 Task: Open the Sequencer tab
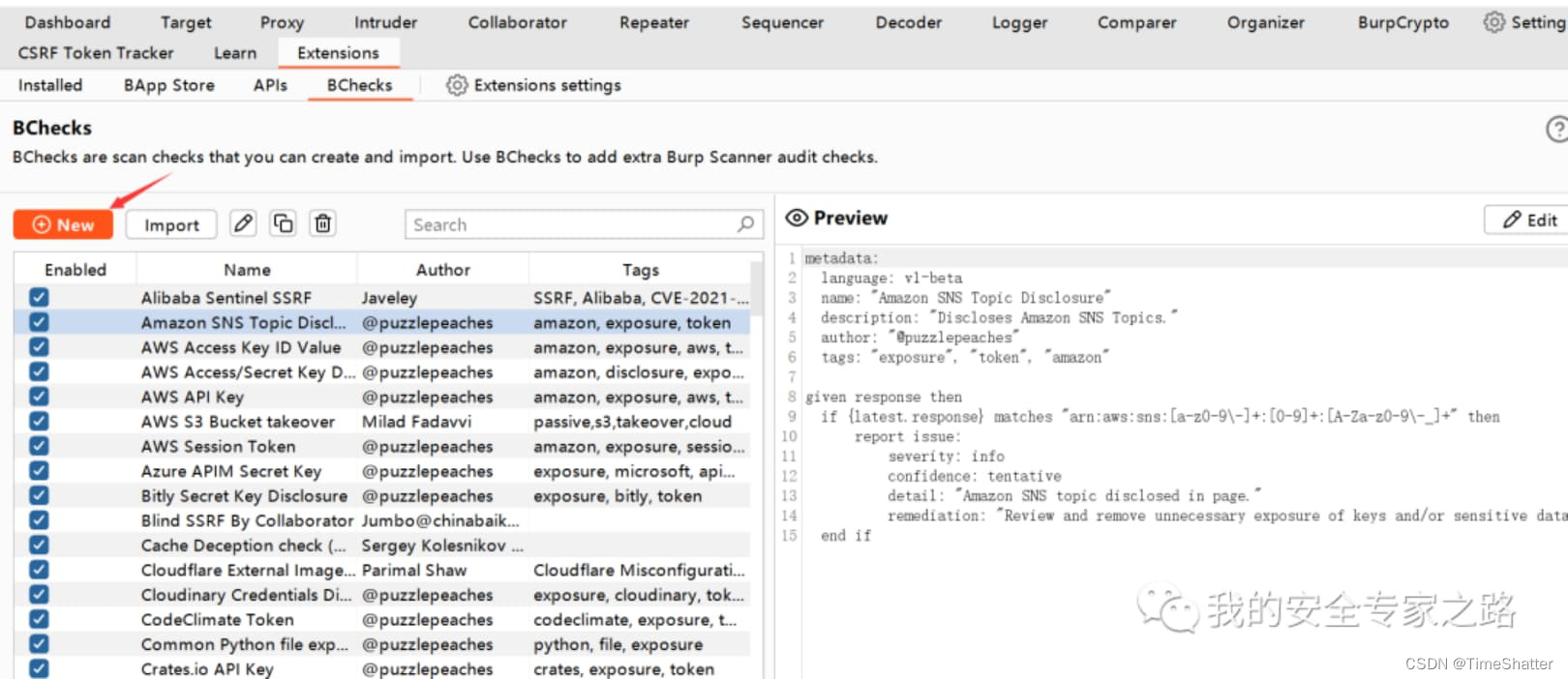click(782, 22)
